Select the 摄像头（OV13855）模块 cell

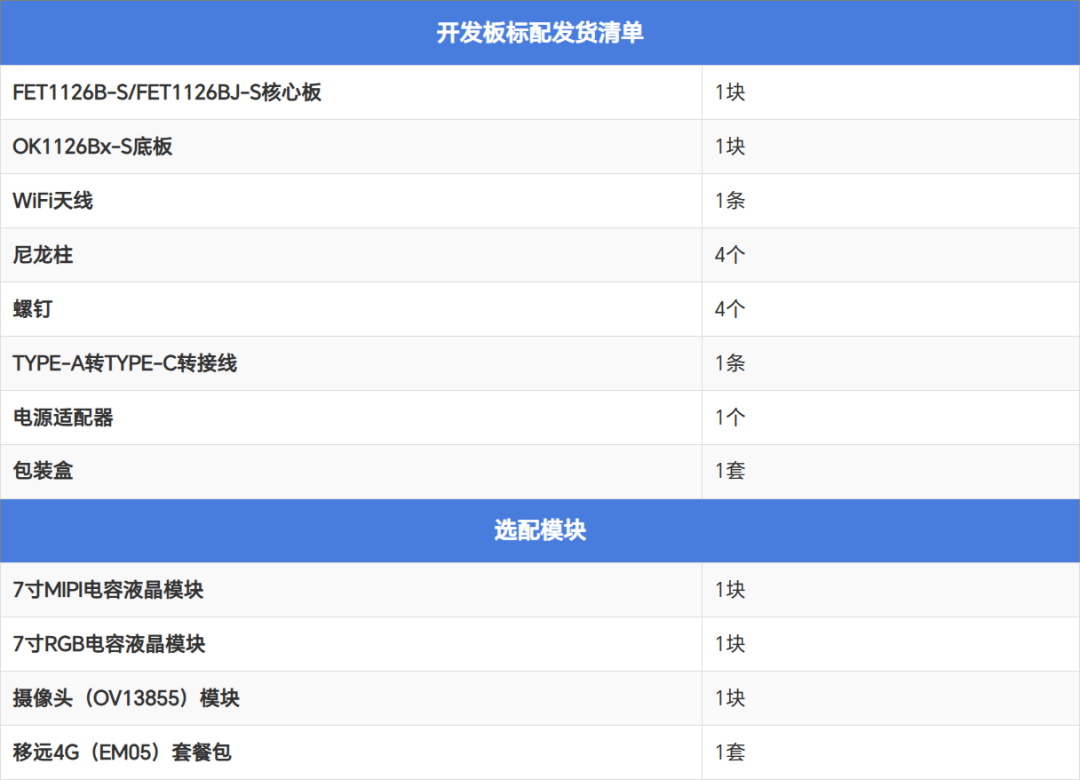tap(126, 698)
